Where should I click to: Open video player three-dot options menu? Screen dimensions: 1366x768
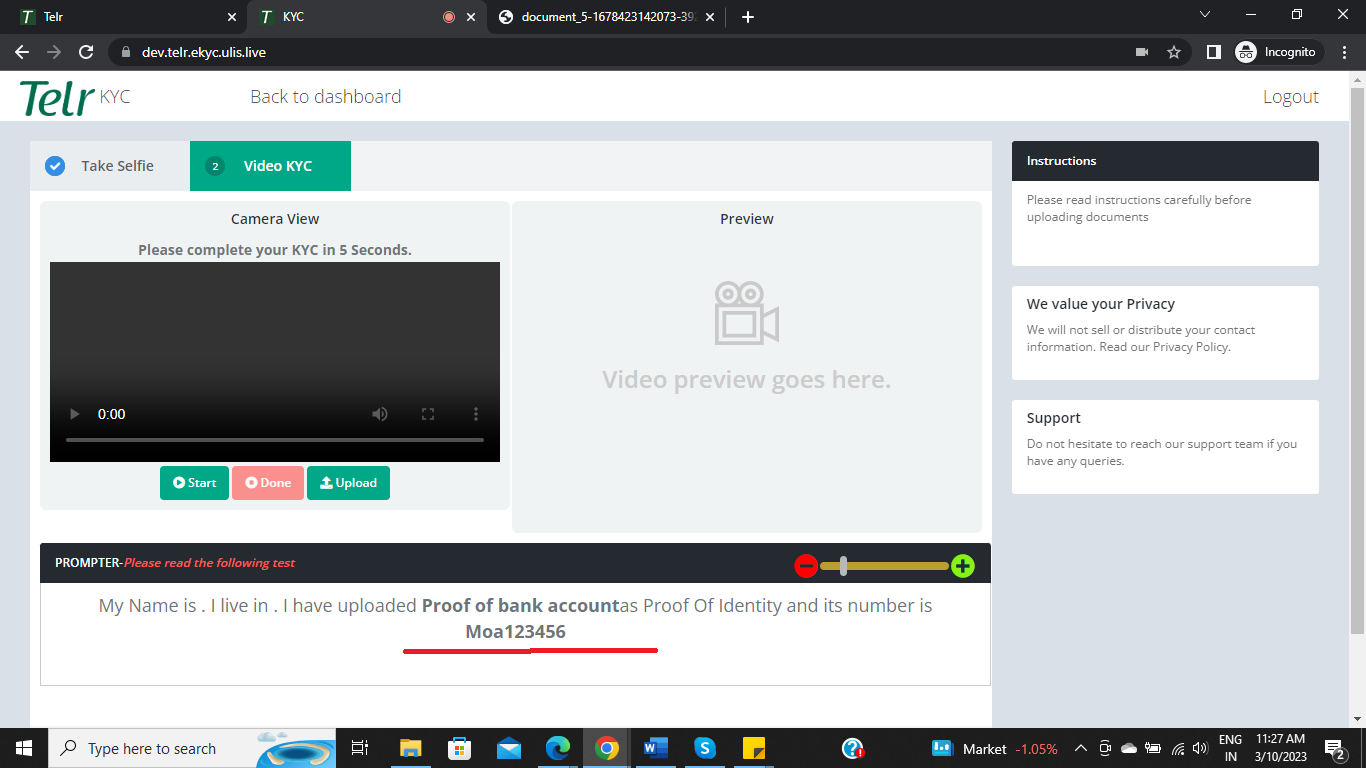click(x=476, y=414)
